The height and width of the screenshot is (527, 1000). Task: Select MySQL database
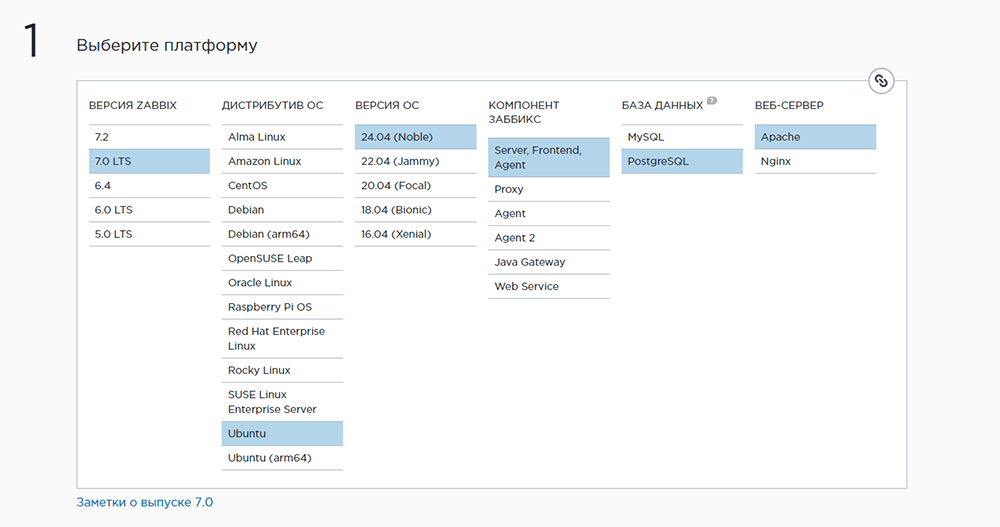point(682,137)
